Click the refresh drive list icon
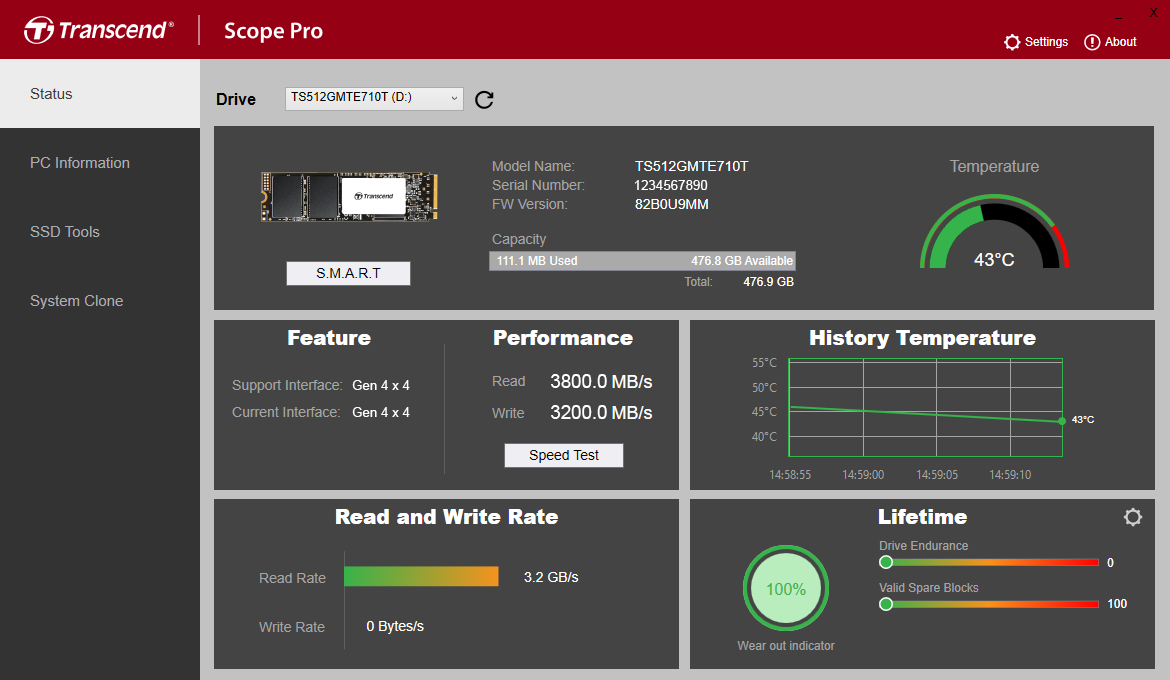The height and width of the screenshot is (680, 1170). point(484,99)
